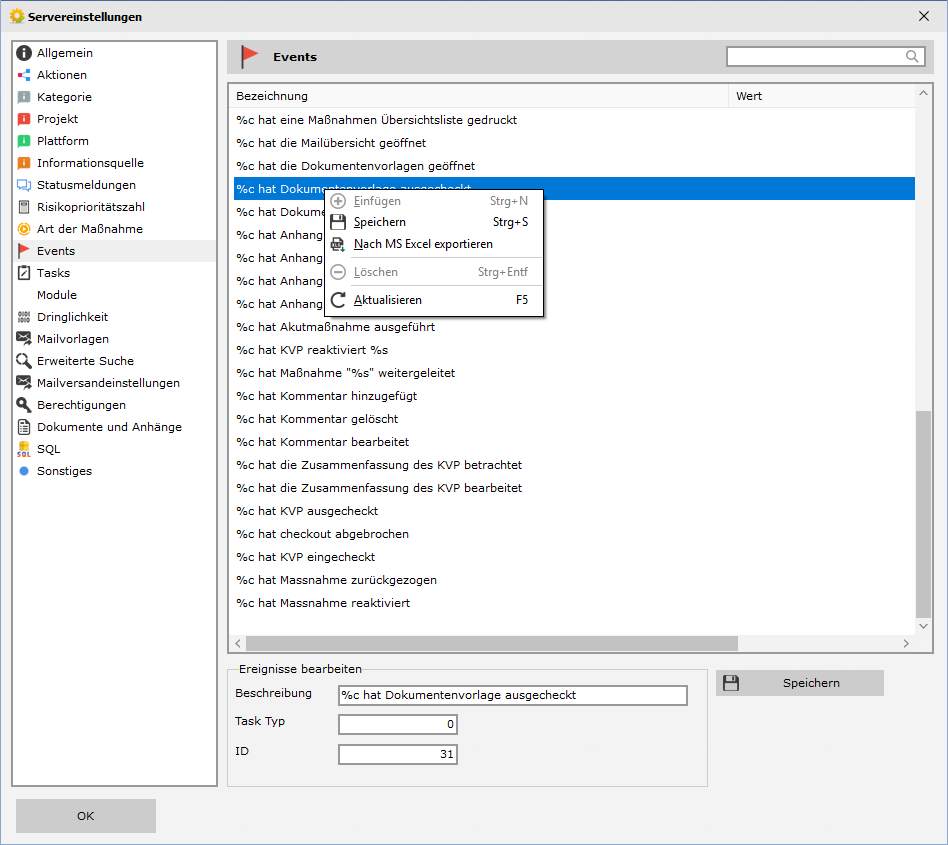Click the Events flag icon in sidebar
948x845 pixels.
[24, 250]
